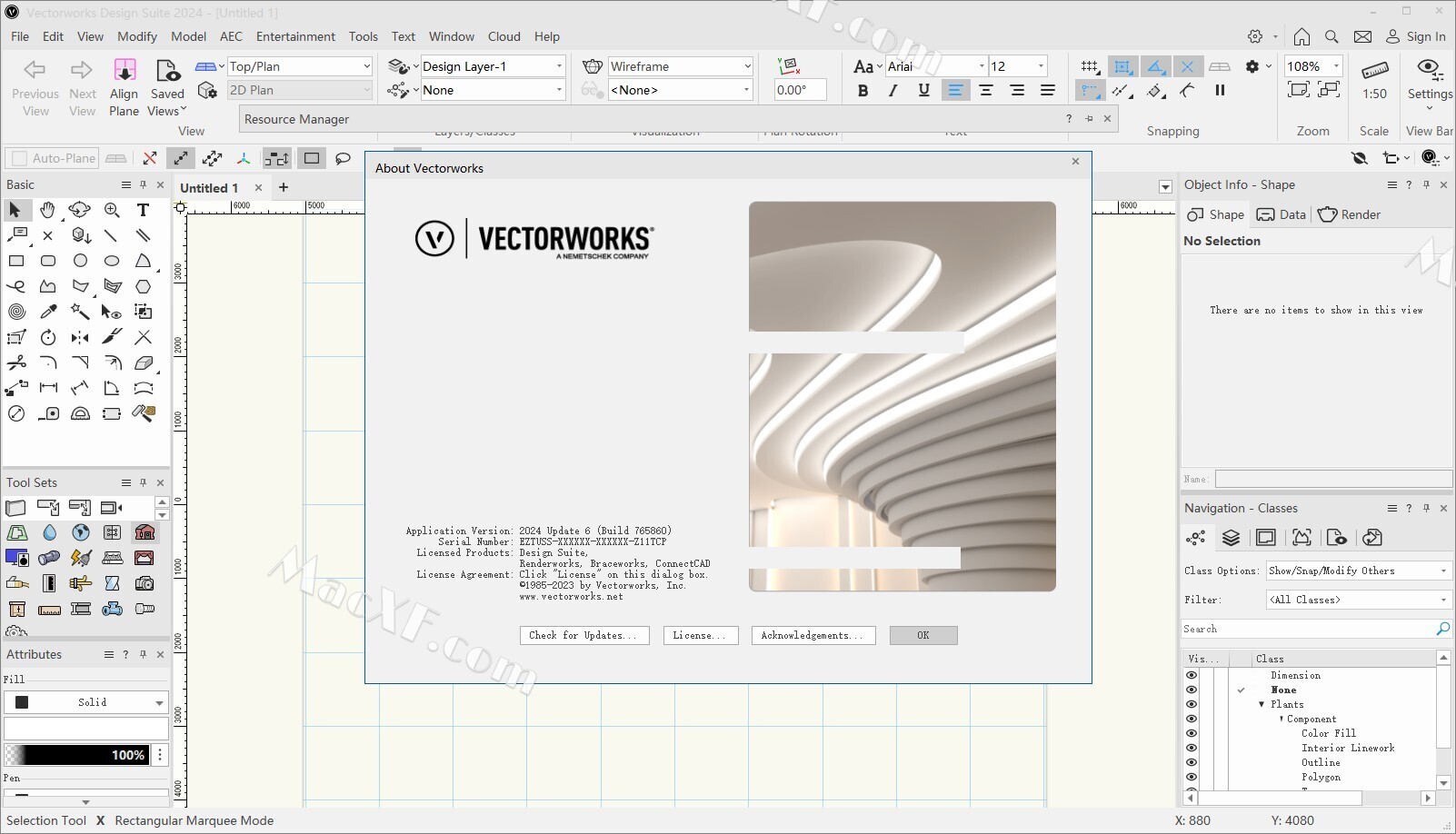Open Saved Views tab in Navigation palette
The image size is (1456, 834).
tap(1337, 538)
